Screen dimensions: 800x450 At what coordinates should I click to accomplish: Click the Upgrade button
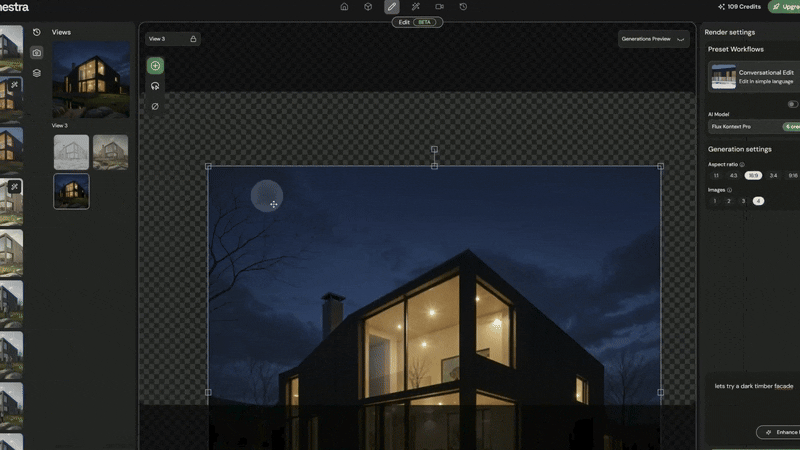click(784, 7)
